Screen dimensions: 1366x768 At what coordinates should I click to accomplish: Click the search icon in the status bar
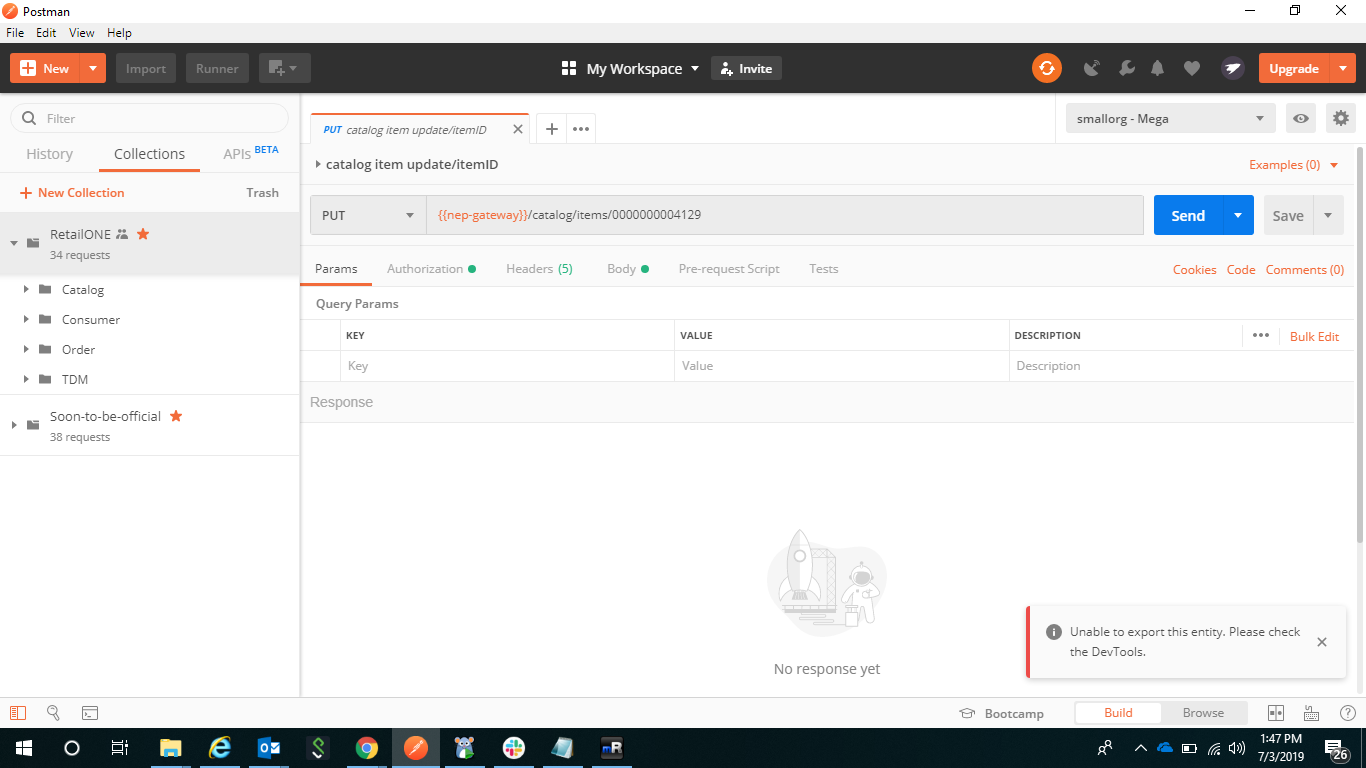53,713
